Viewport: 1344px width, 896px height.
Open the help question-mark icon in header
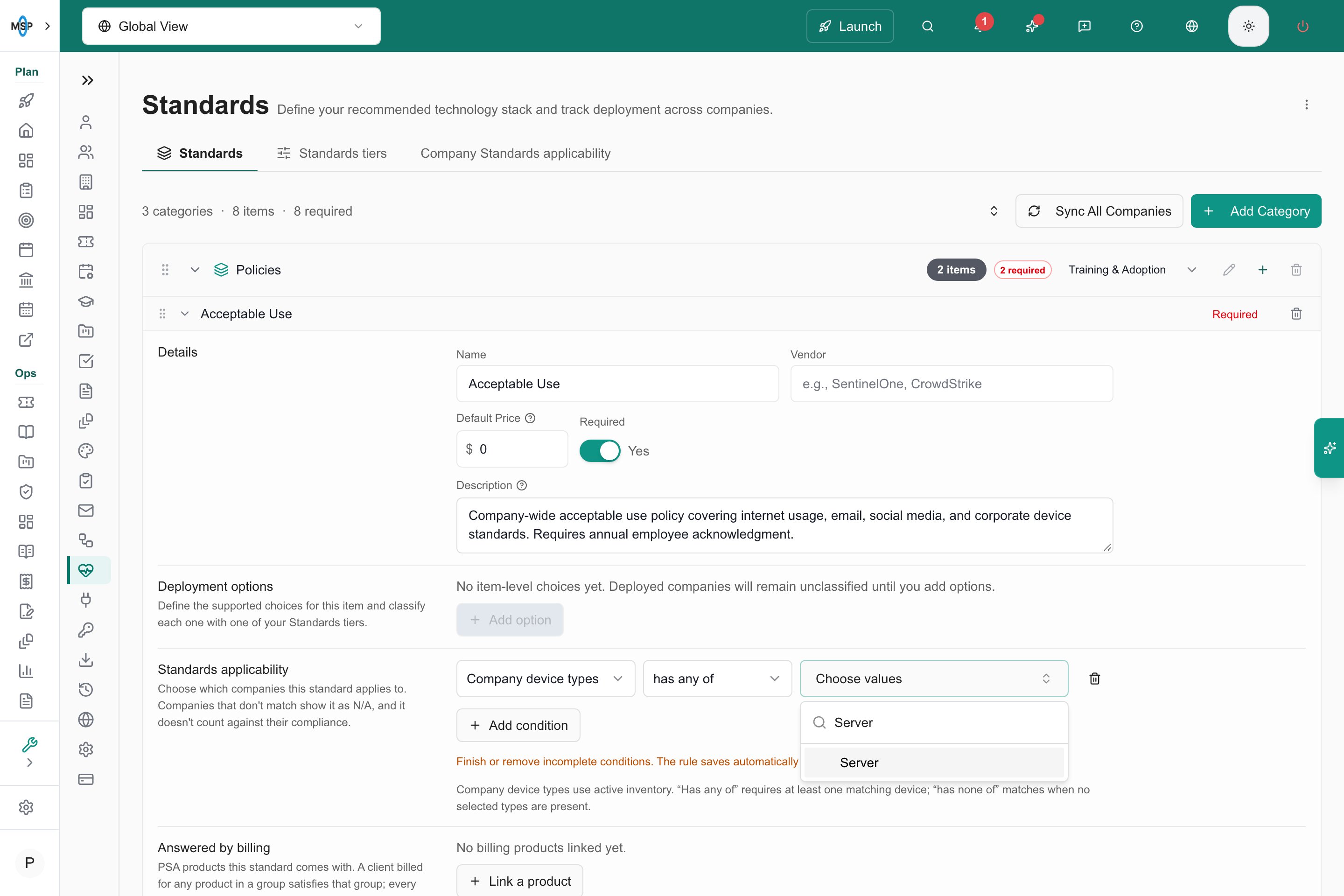click(x=1137, y=26)
